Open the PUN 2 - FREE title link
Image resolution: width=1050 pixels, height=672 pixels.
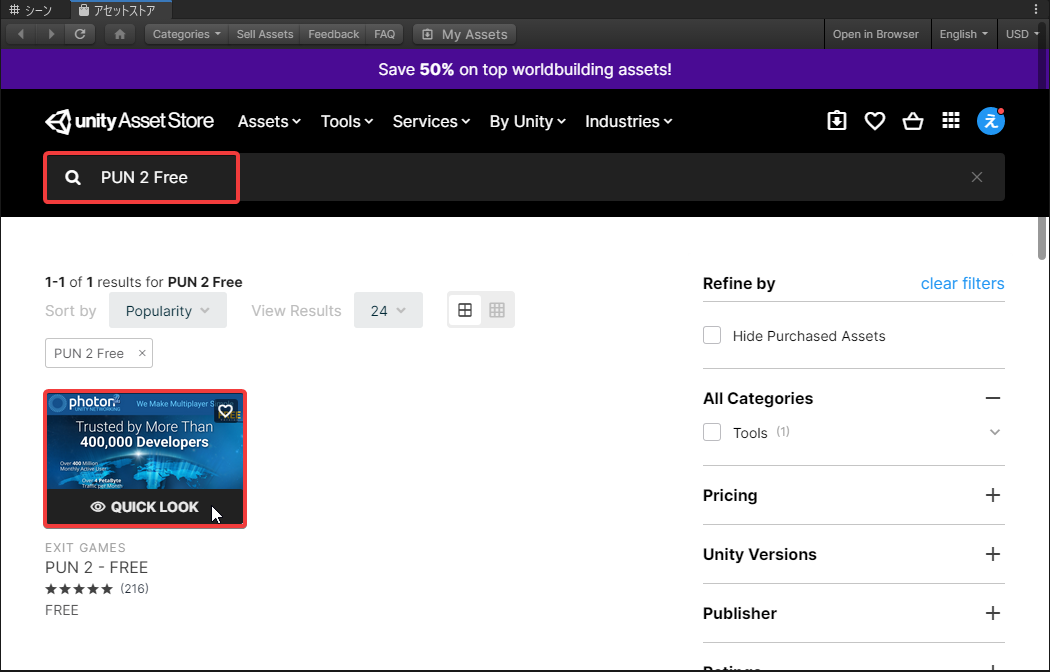point(96,568)
